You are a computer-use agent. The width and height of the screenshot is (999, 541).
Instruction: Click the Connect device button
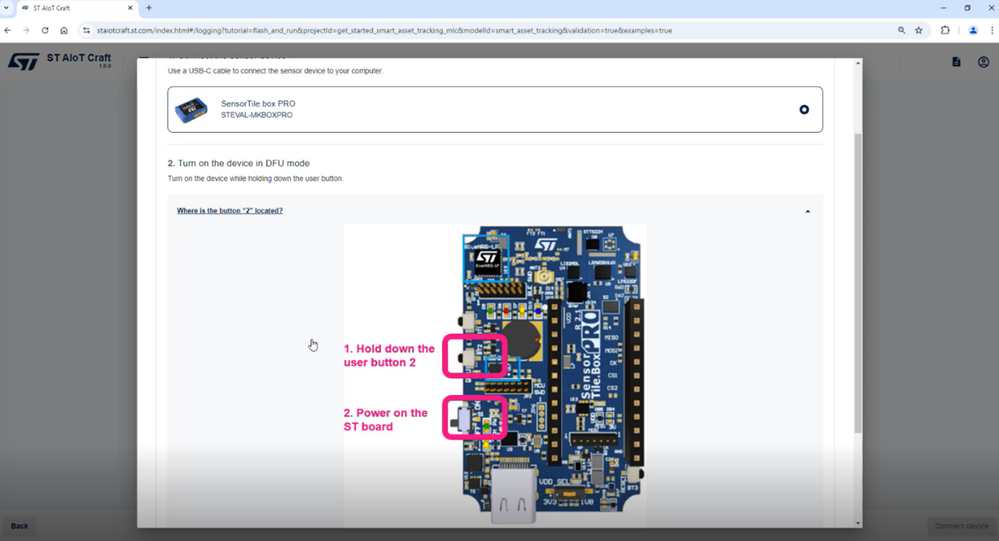click(x=961, y=526)
